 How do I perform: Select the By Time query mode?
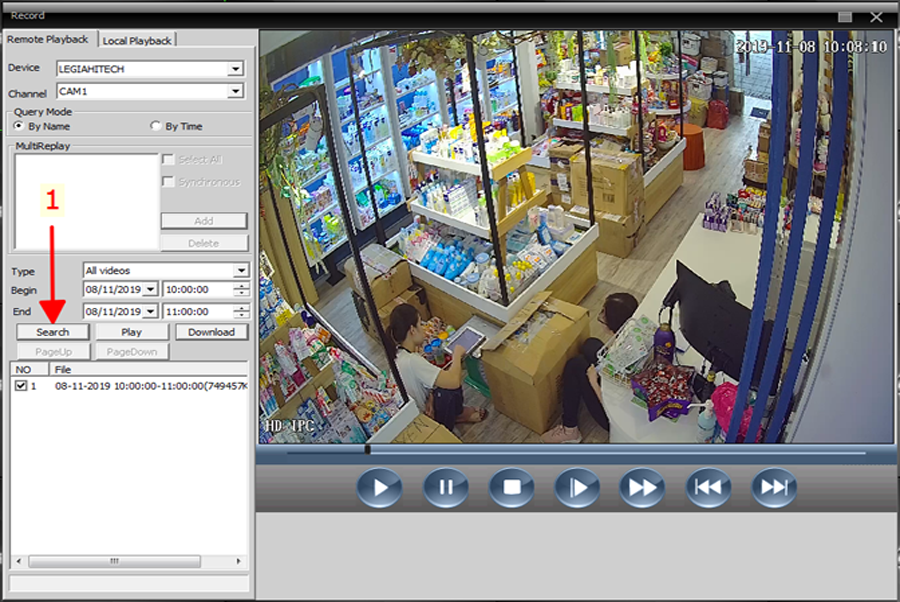pyautogui.click(x=156, y=126)
